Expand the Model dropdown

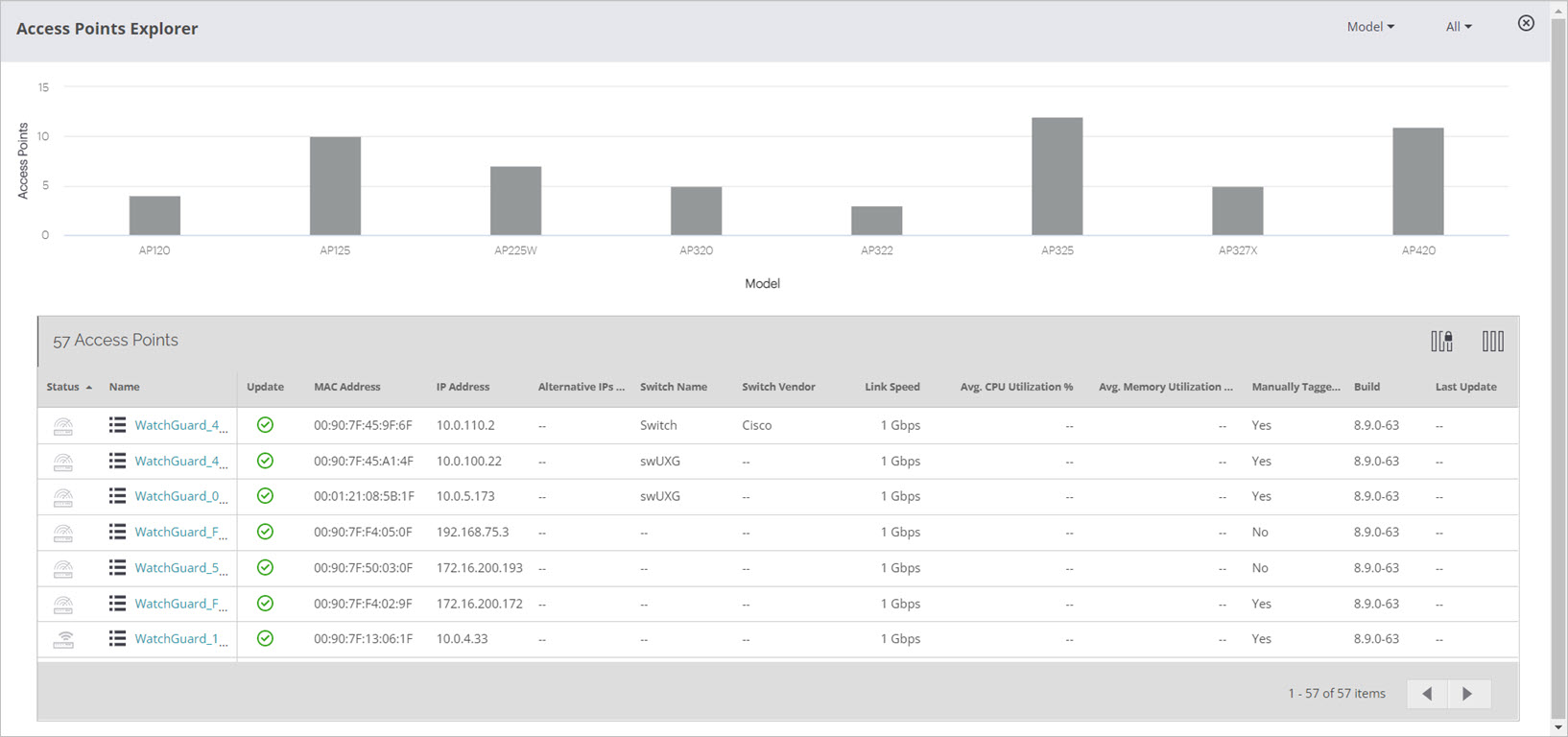pyautogui.click(x=1370, y=27)
